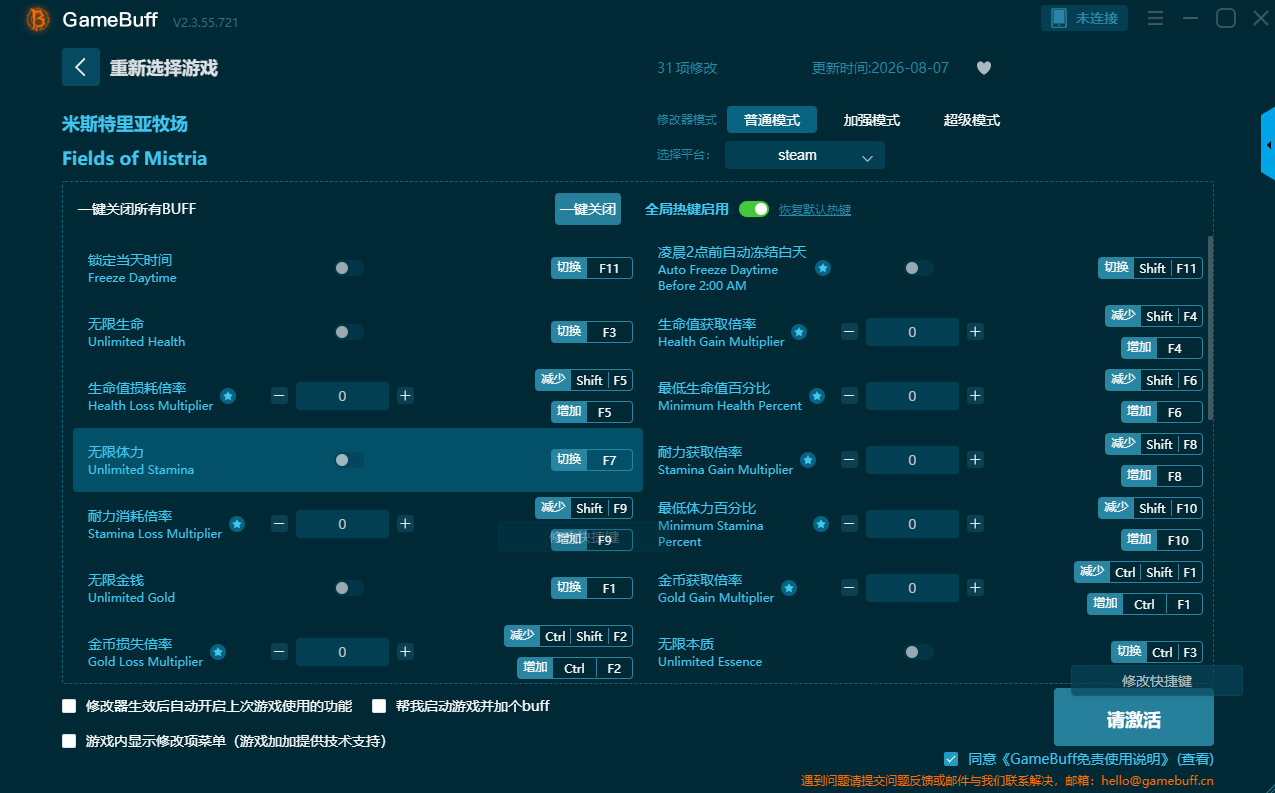Image resolution: width=1275 pixels, height=793 pixels.
Task: Click the 一键关闭 close-all button
Action: click(x=588, y=209)
